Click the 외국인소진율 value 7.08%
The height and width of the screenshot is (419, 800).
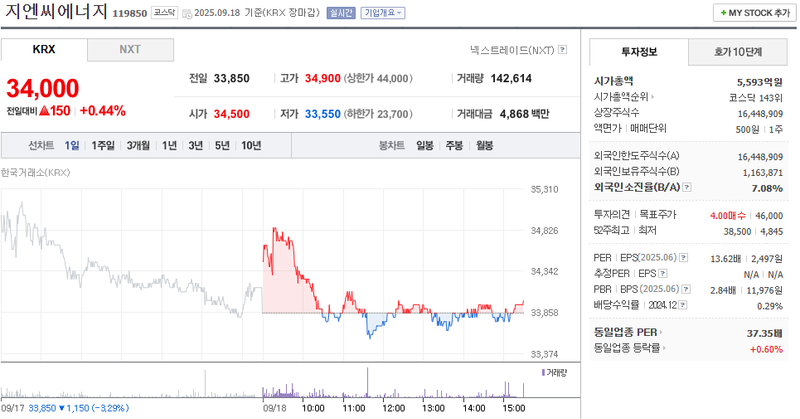pyautogui.click(x=767, y=188)
